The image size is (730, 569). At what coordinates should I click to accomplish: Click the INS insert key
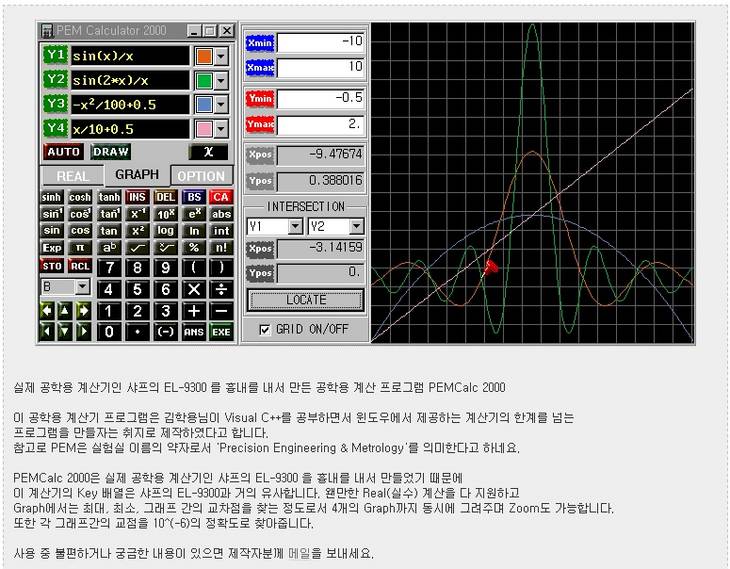[137, 197]
